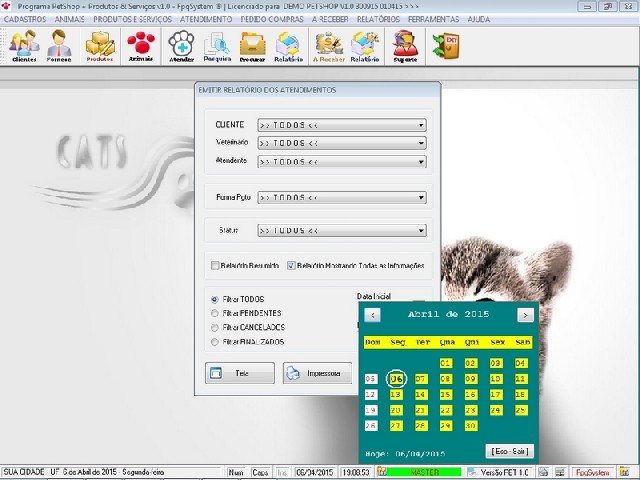
Task: Open the Produtos boxes icon
Action: tap(100, 46)
